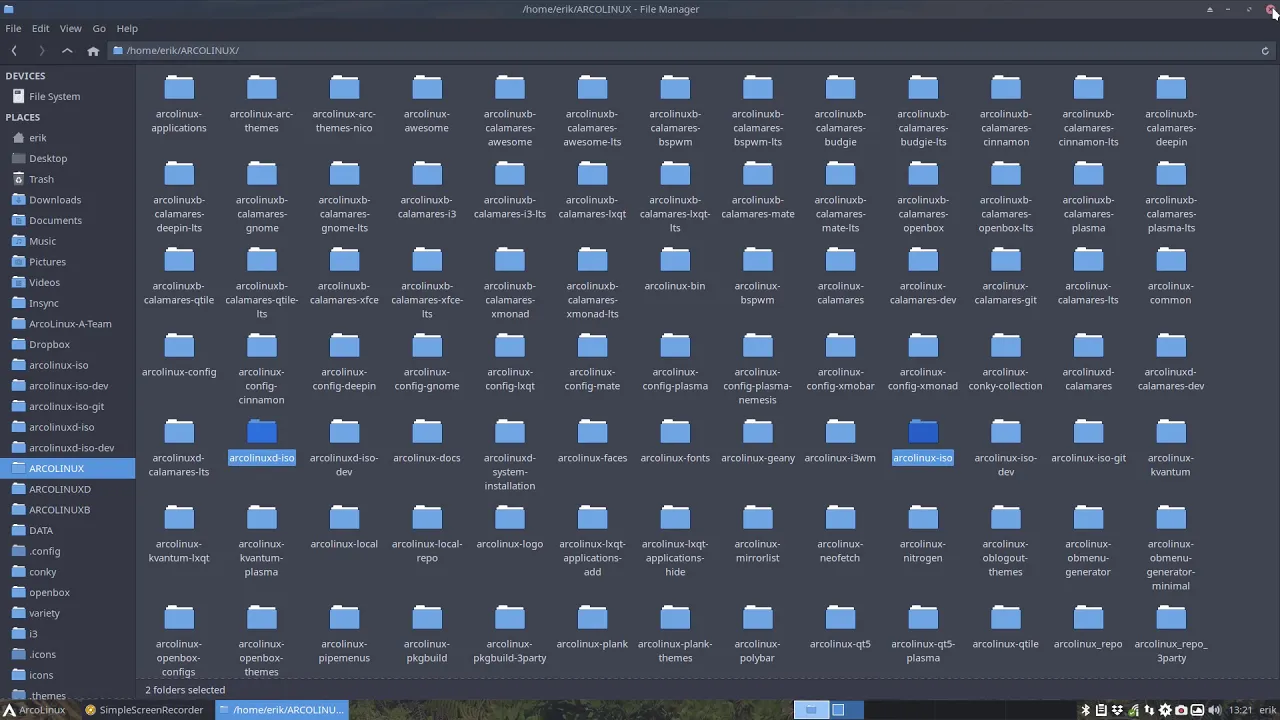Open the conky bookmark in the sidebar
Viewport: 1280px width, 720px height.
click(x=68, y=572)
